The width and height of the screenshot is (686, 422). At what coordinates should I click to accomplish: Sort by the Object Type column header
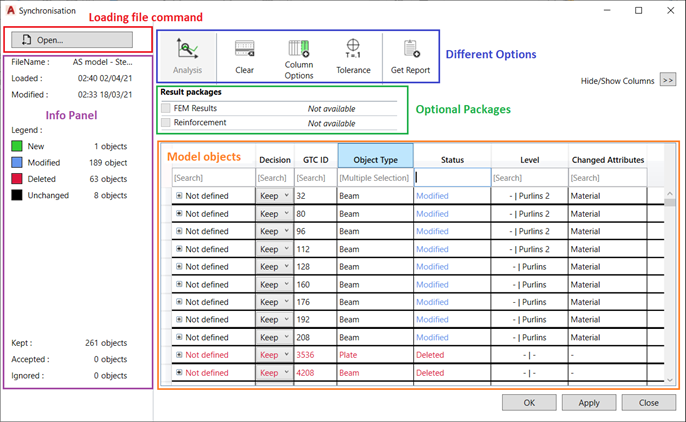click(375, 159)
